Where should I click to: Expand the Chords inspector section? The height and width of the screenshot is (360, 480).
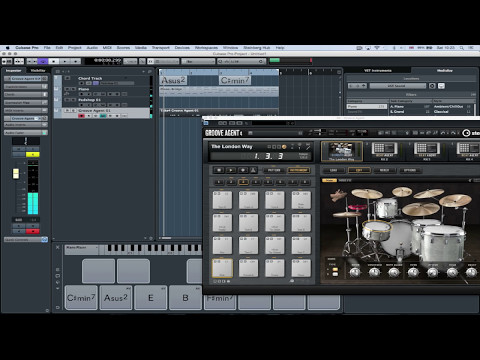[x=26, y=94]
